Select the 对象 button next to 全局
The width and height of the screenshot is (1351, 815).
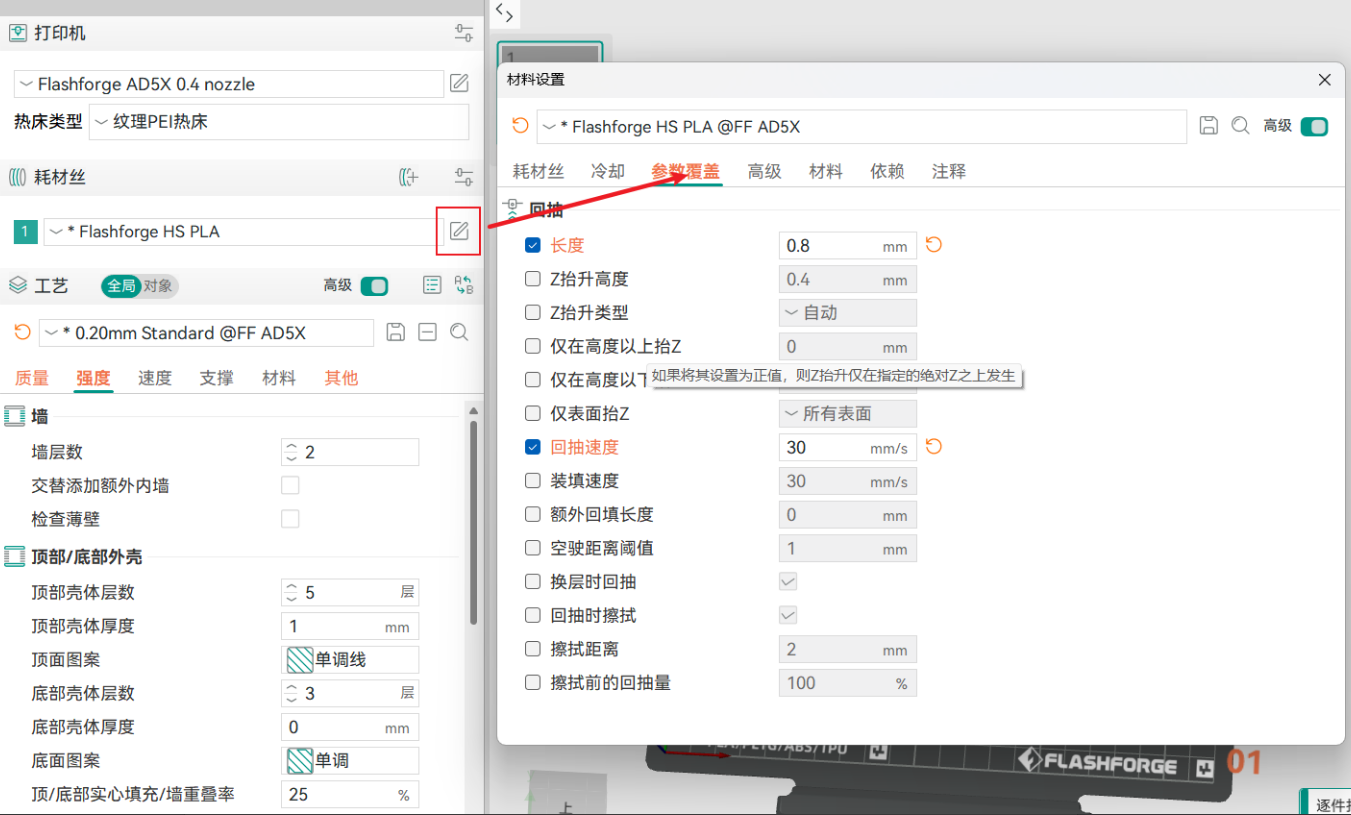tap(158, 286)
